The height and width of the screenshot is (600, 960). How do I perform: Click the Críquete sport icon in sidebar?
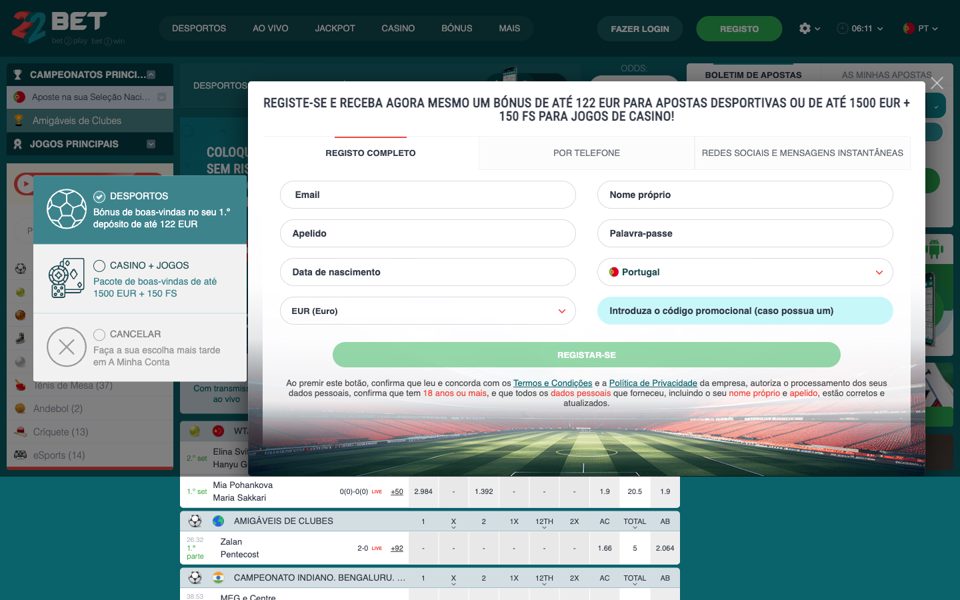point(20,432)
